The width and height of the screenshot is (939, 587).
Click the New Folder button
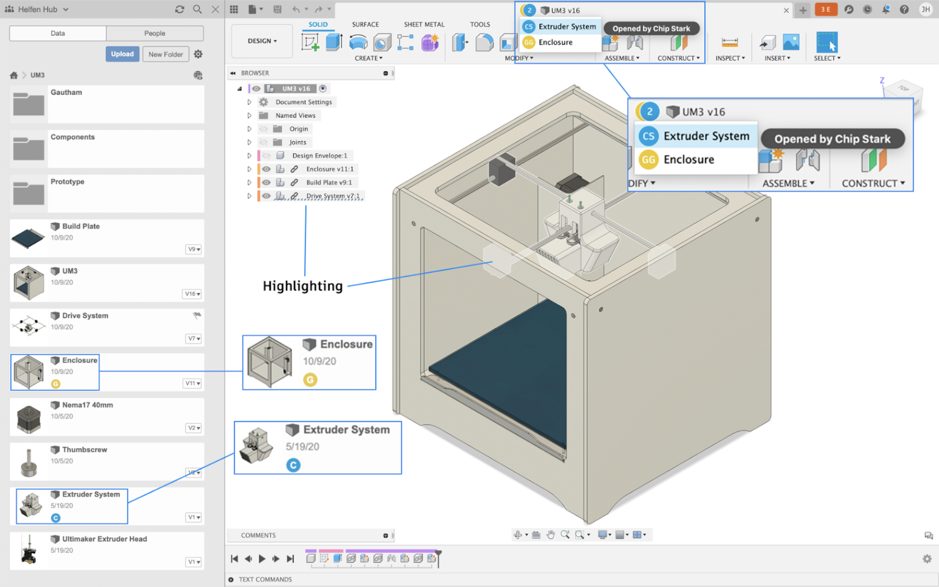pos(166,54)
